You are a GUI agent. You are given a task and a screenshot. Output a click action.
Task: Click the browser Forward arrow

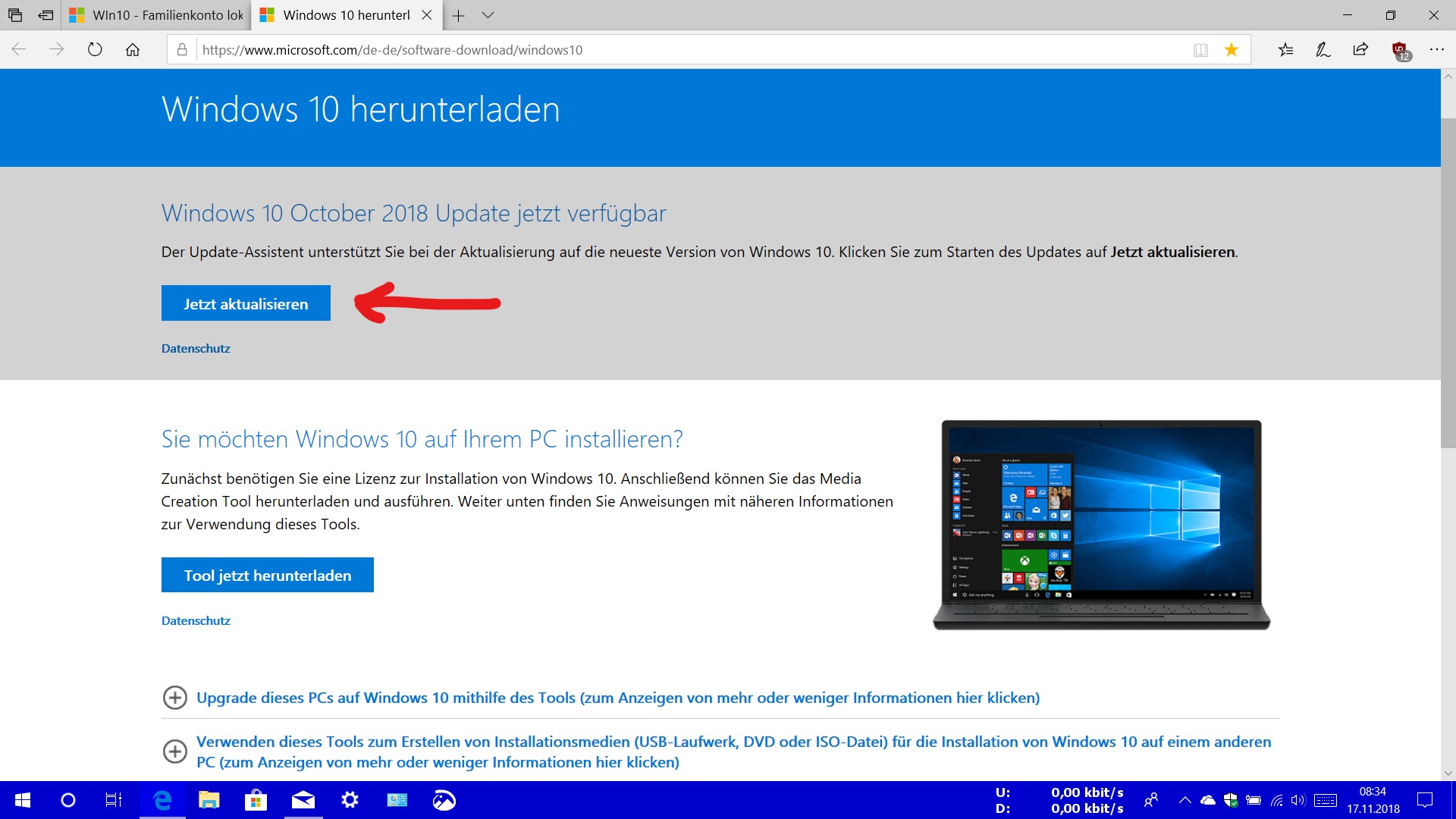(57, 49)
